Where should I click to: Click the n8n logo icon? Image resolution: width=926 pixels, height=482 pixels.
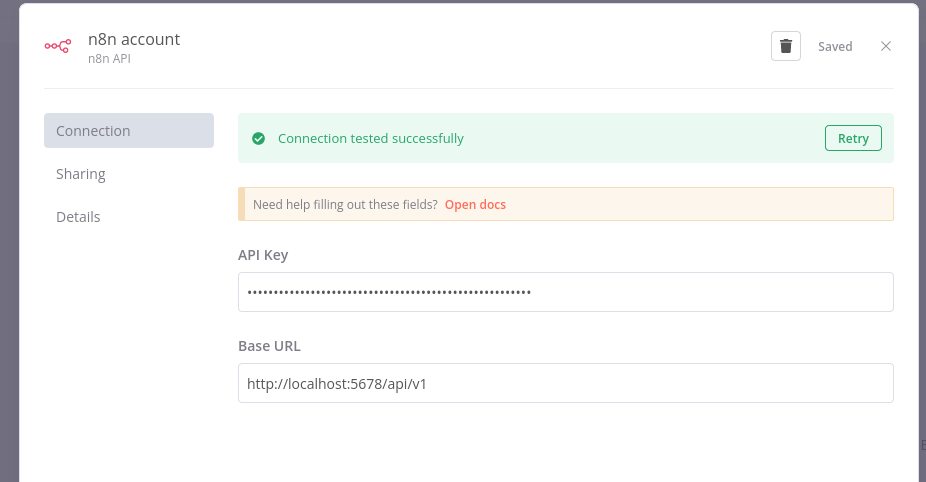click(57, 46)
